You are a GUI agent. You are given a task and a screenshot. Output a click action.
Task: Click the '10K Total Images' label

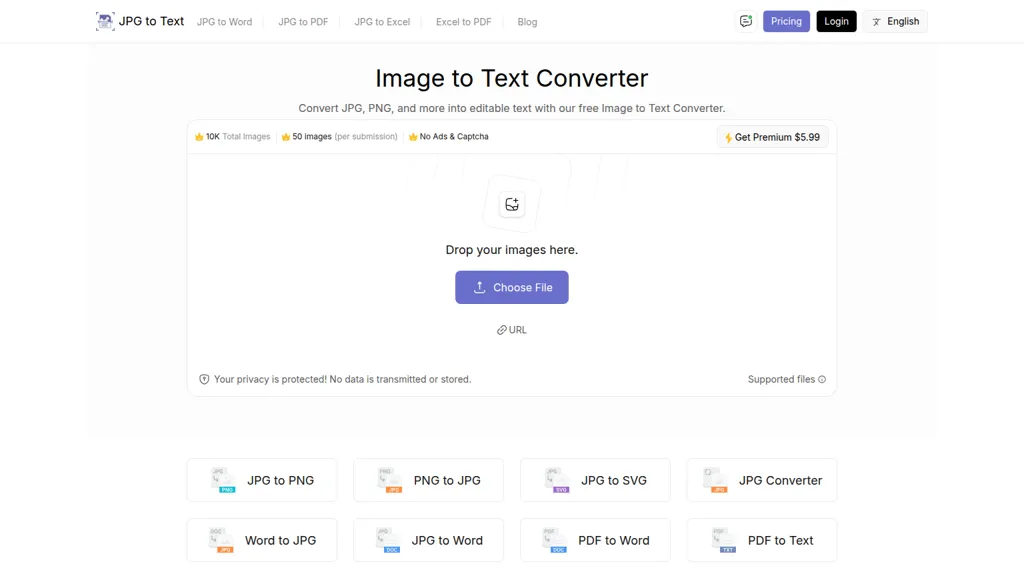click(238, 137)
